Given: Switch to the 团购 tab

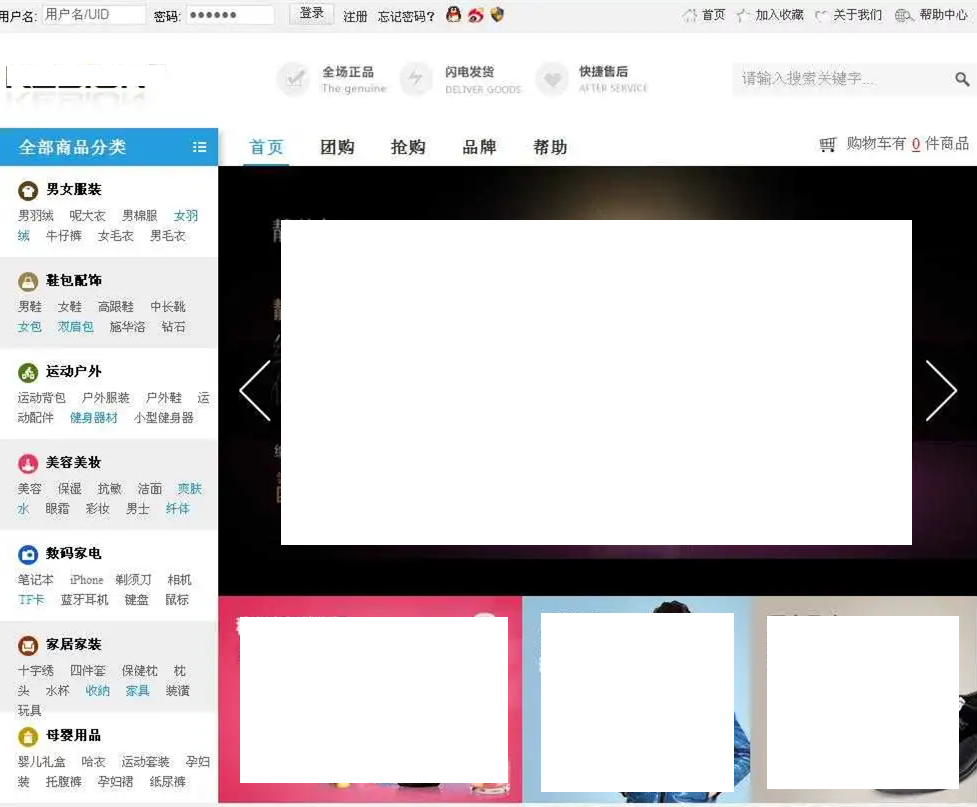Looking at the screenshot, I should [337, 147].
